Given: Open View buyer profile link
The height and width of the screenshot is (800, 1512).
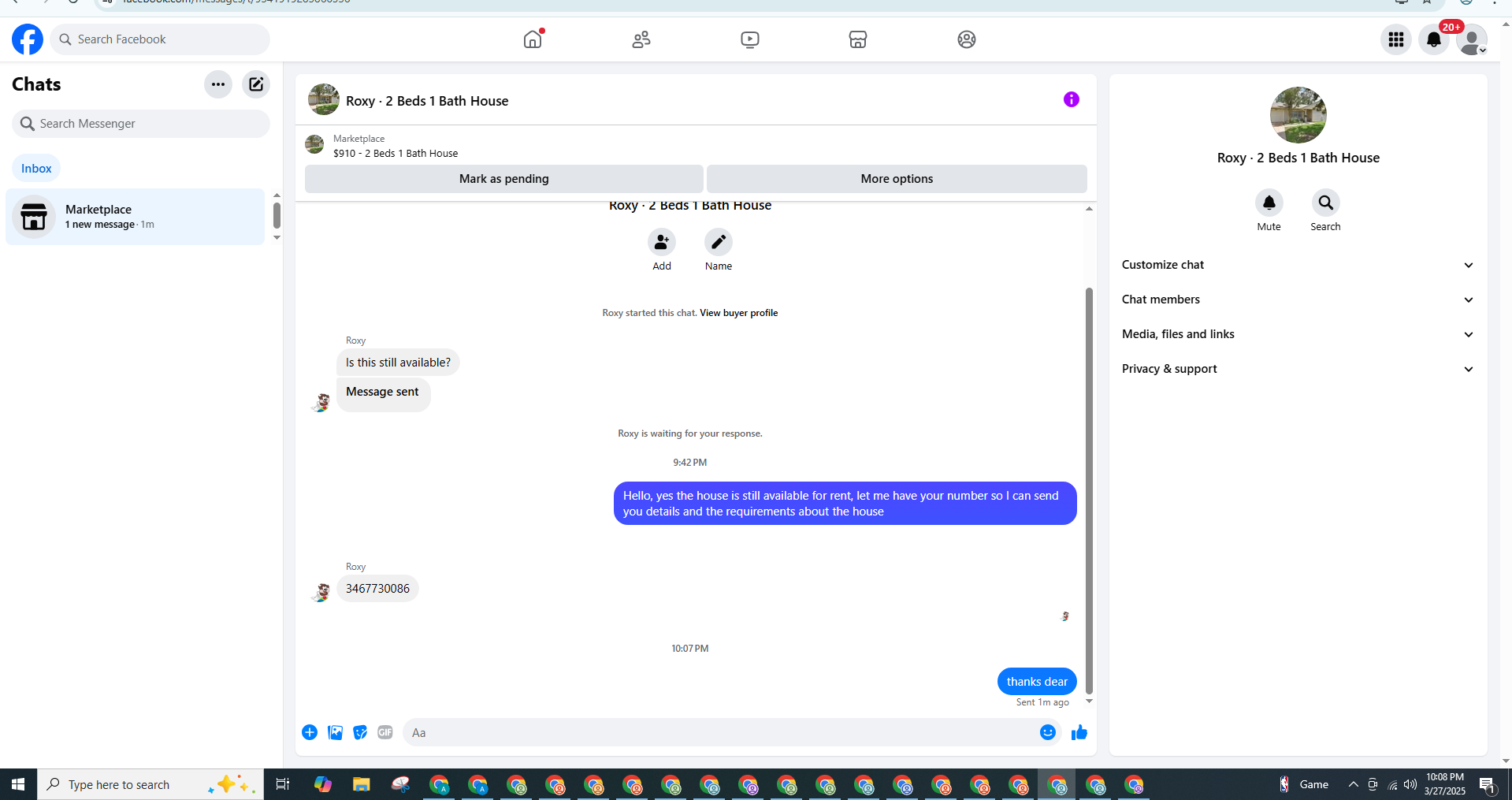Looking at the screenshot, I should (x=739, y=313).
